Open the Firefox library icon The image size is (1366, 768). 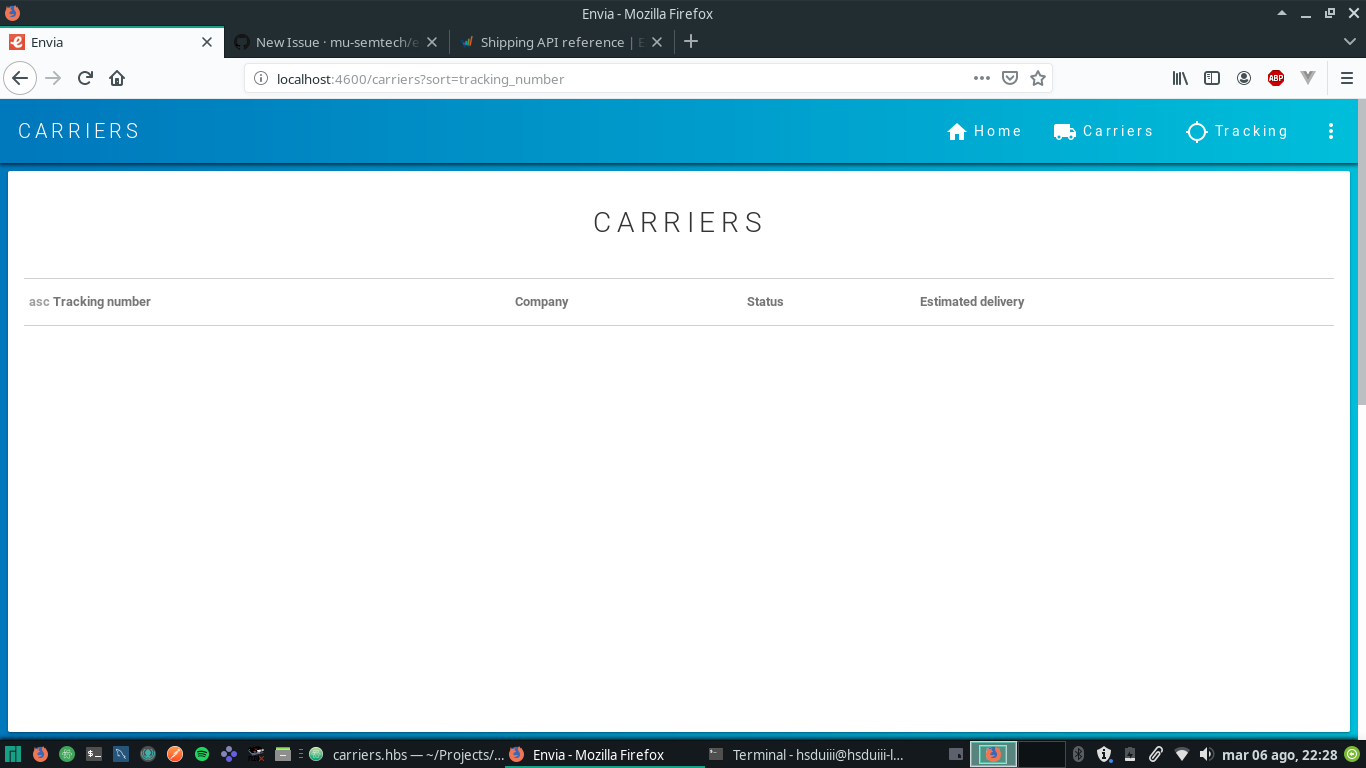(x=1180, y=78)
